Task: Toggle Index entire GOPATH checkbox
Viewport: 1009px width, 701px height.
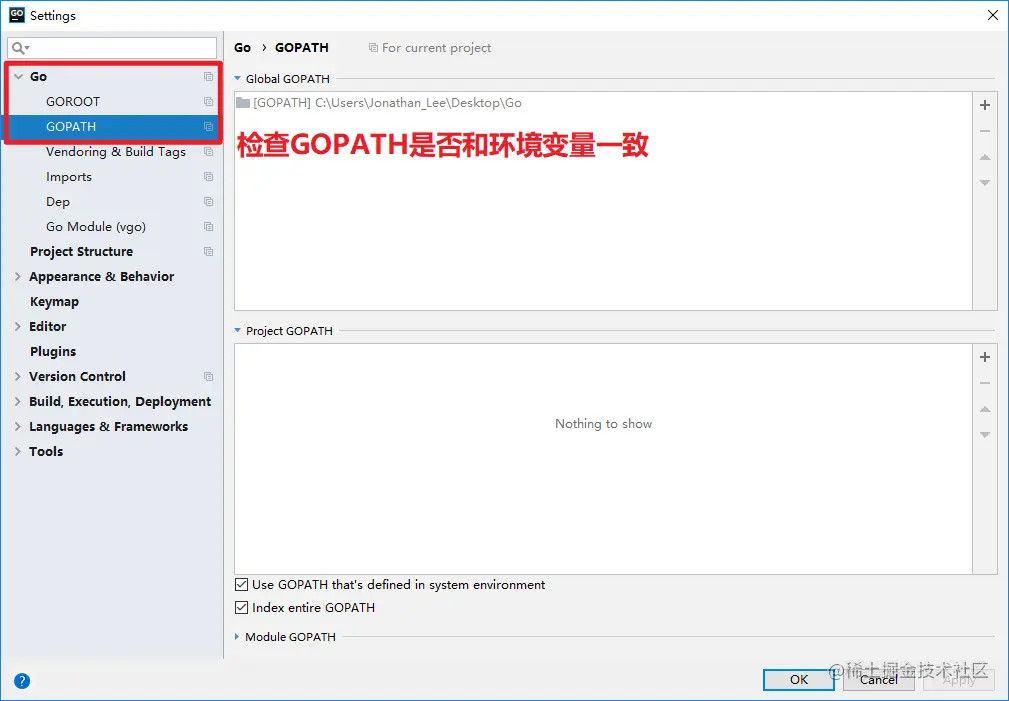Action: tap(241, 608)
